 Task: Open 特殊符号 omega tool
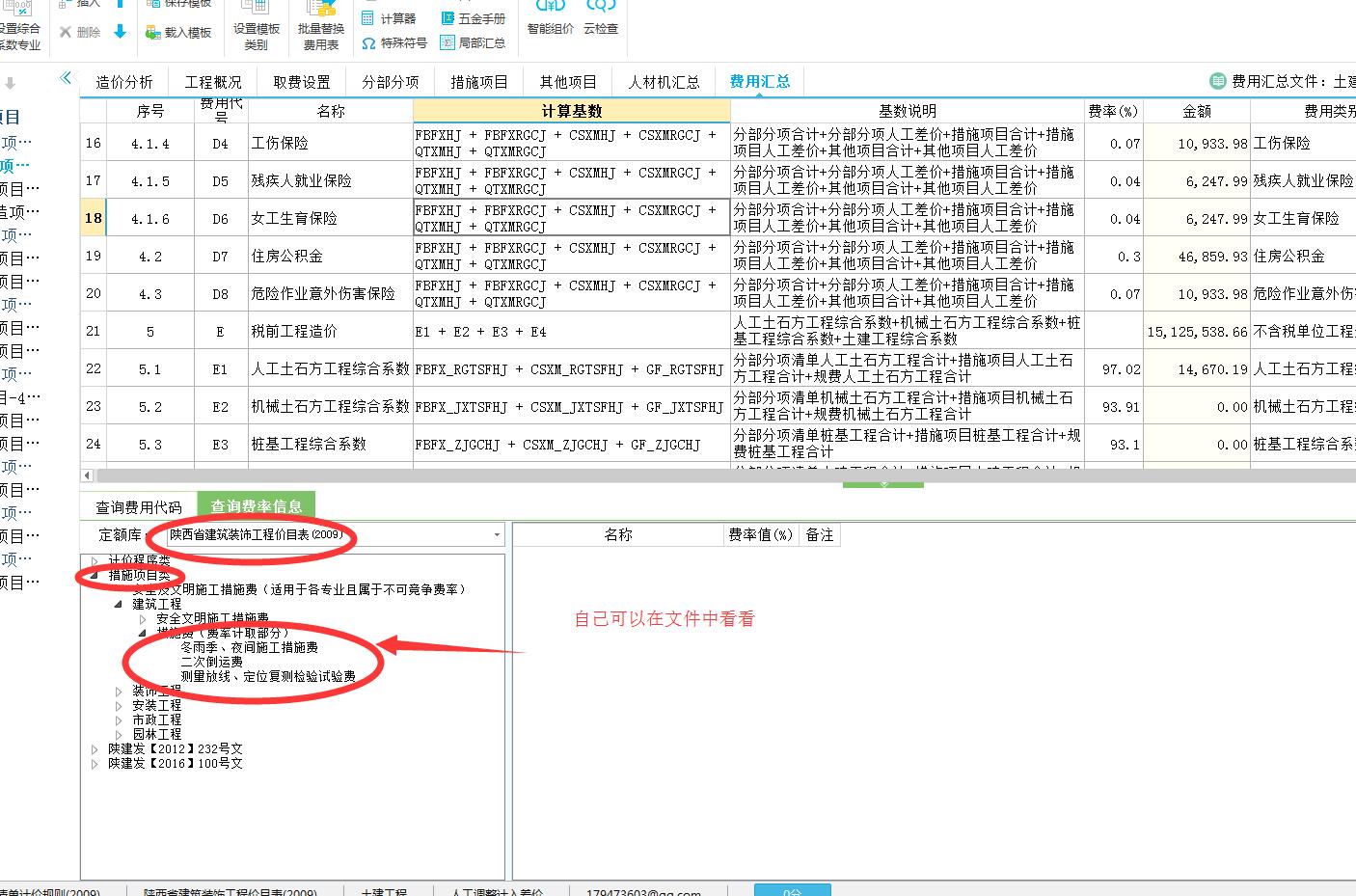tap(394, 42)
